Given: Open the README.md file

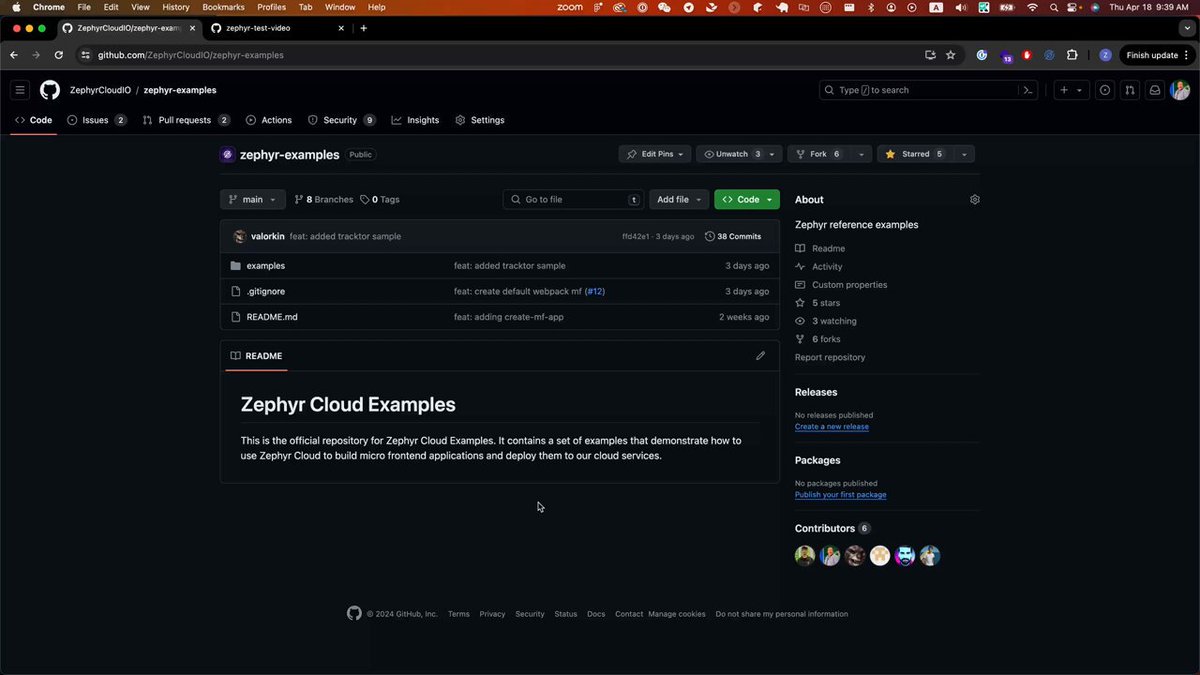Looking at the screenshot, I should [272, 317].
